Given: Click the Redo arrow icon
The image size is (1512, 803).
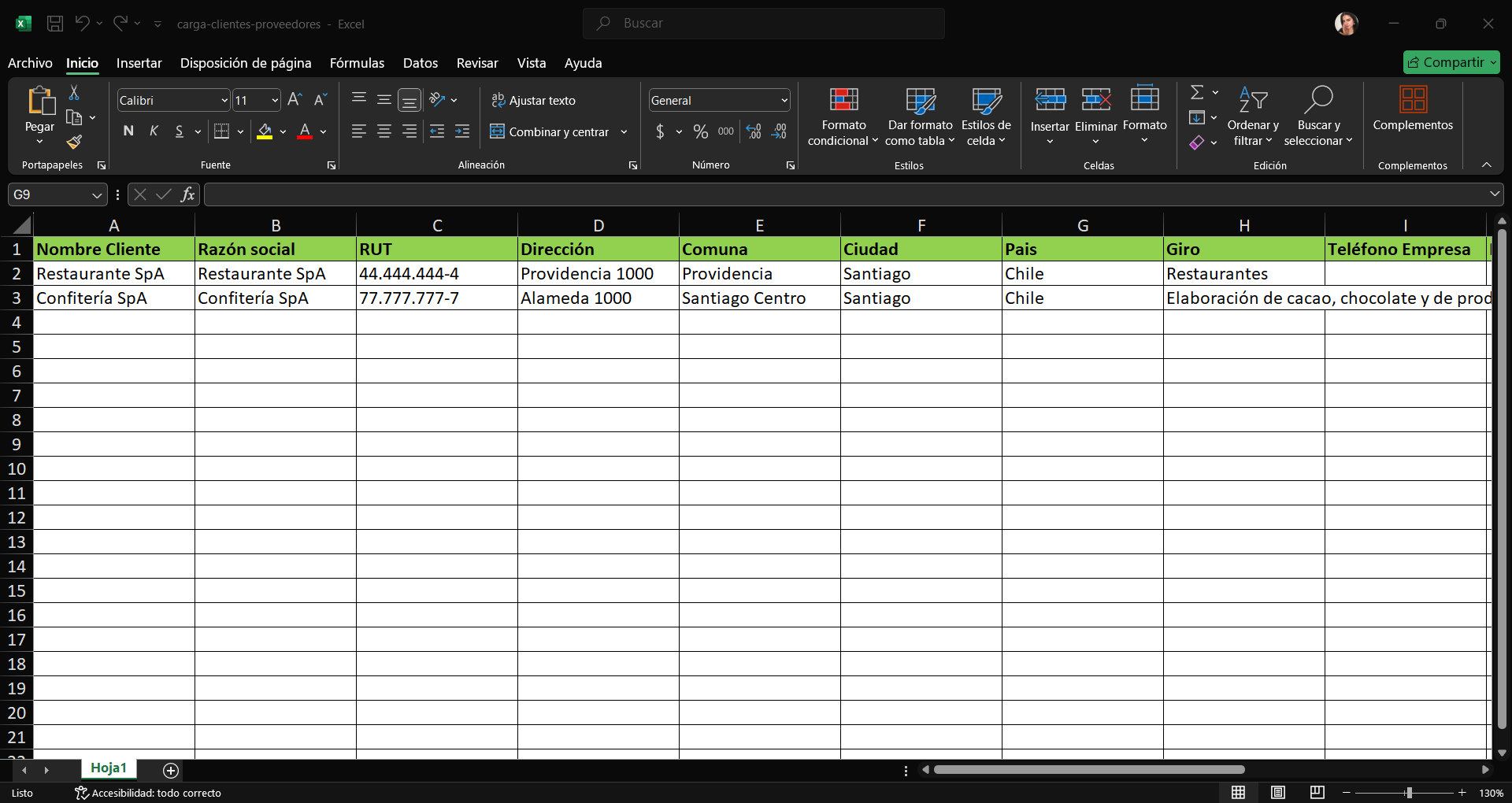Looking at the screenshot, I should tap(120, 24).
